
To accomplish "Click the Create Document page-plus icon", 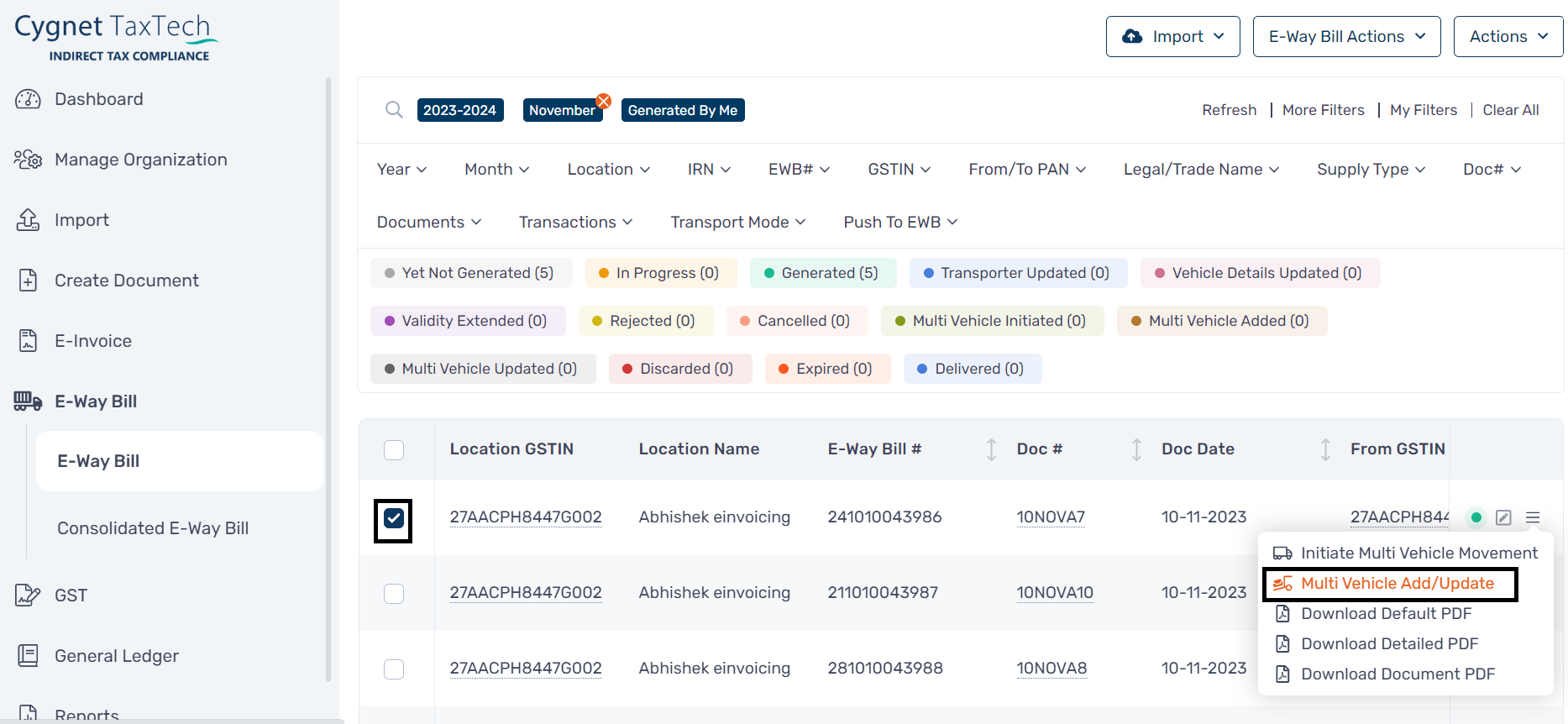I will click(28, 281).
